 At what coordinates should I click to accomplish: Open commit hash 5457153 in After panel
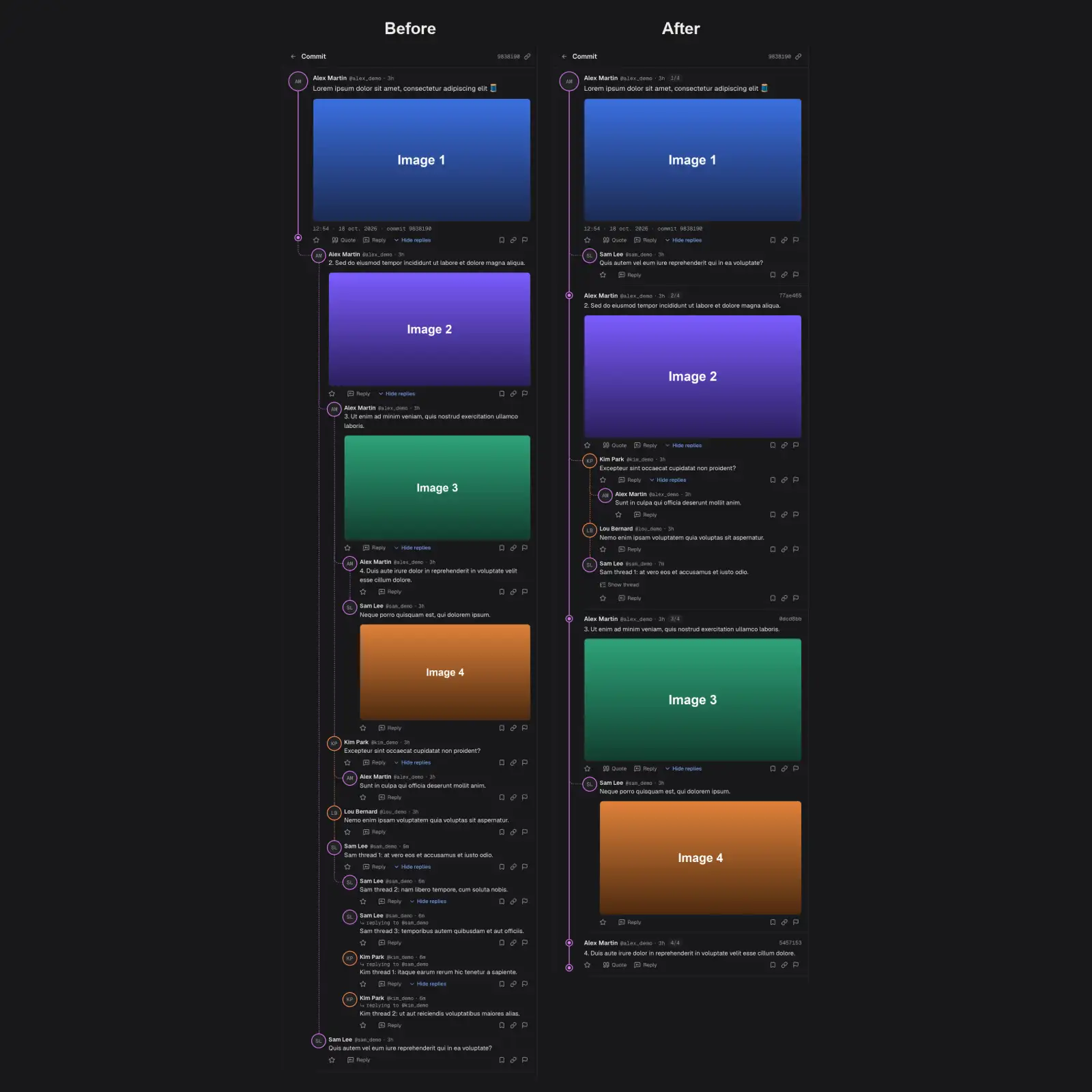coord(790,943)
